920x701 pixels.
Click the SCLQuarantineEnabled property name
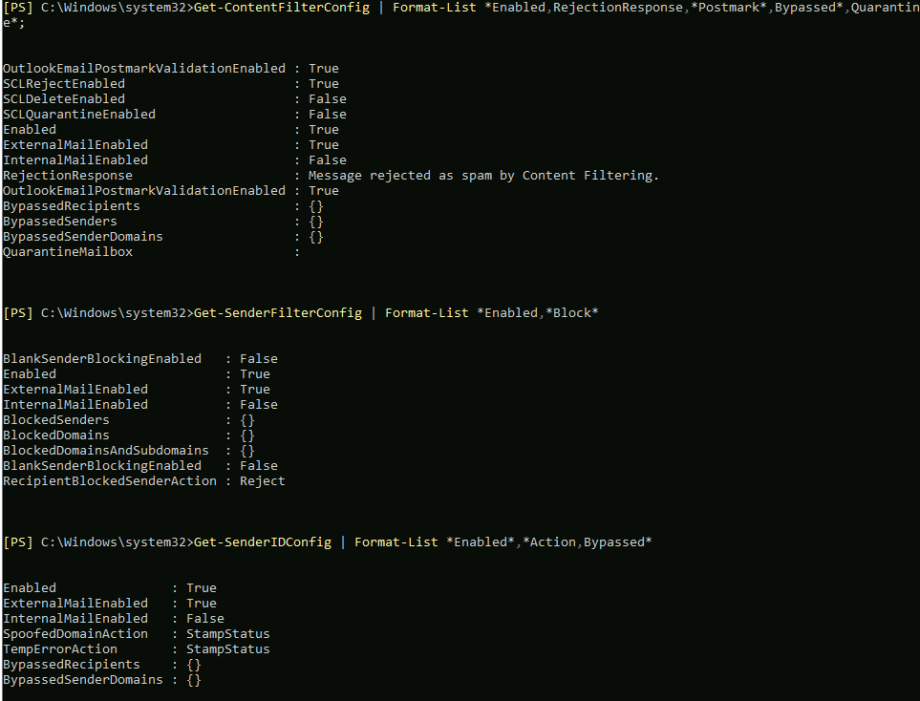pos(79,114)
